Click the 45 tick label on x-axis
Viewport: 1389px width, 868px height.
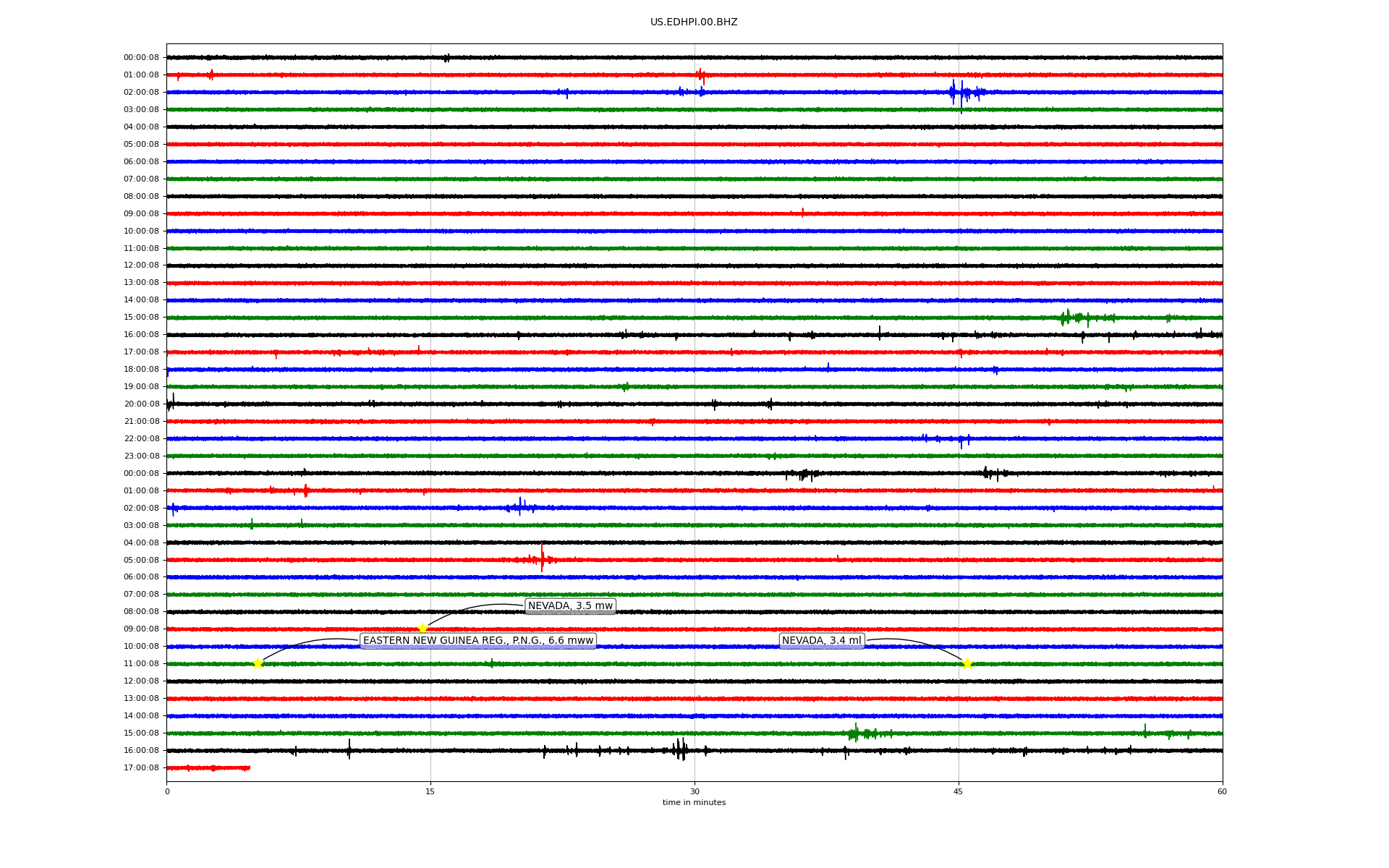[959, 791]
